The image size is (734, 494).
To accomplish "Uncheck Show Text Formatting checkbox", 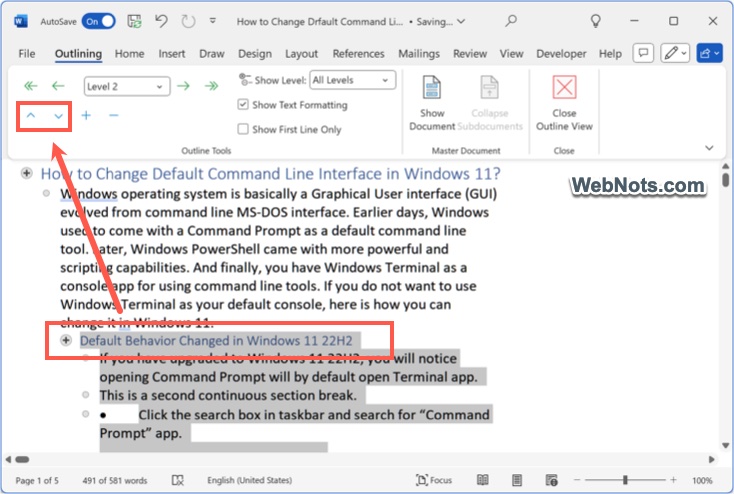I will click(x=242, y=104).
